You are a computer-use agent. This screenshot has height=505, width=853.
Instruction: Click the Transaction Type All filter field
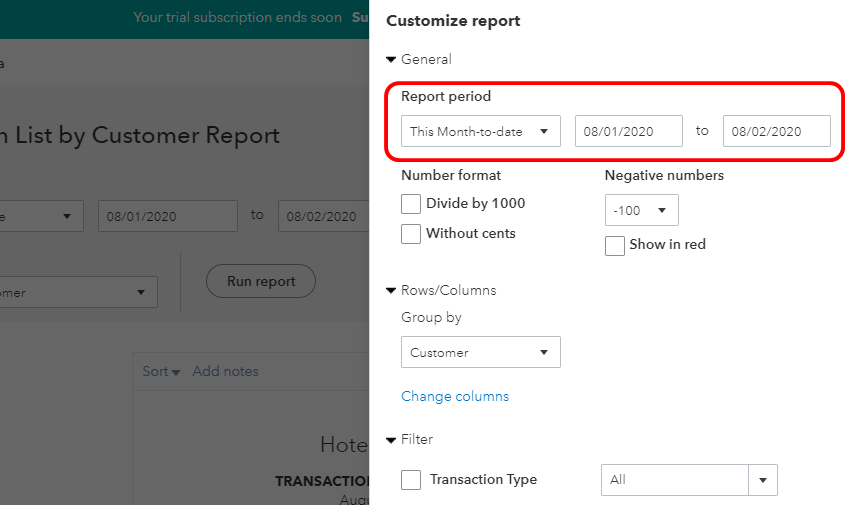click(674, 480)
